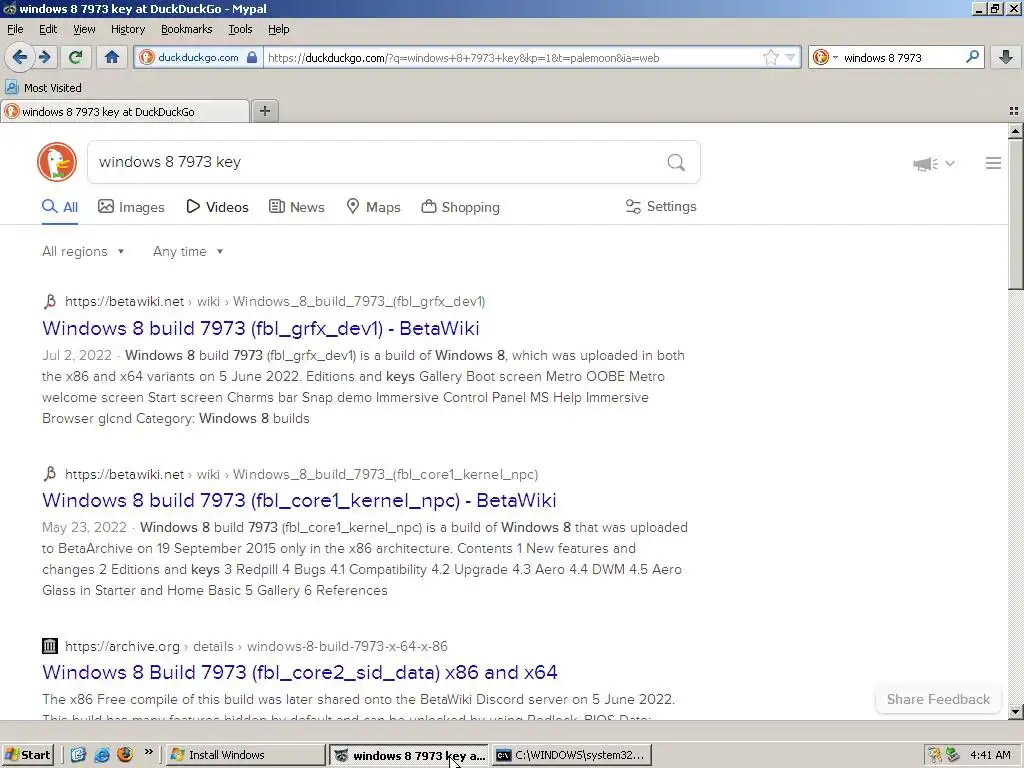Open the Home page icon
This screenshot has width=1024, height=768.
pos(112,57)
